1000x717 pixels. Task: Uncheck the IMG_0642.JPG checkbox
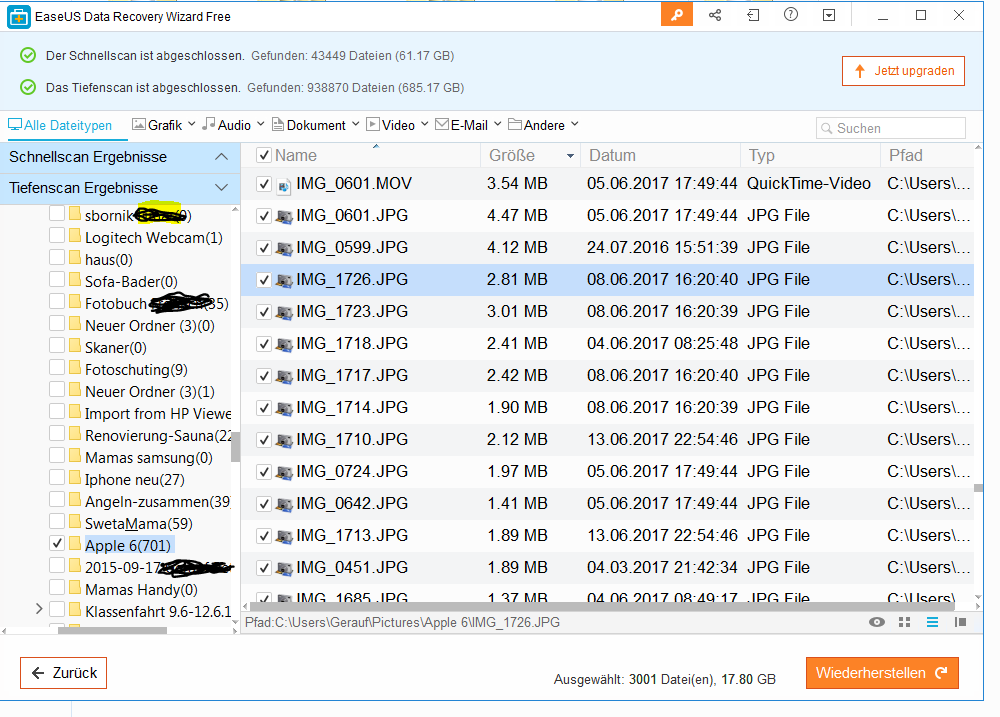coord(263,504)
